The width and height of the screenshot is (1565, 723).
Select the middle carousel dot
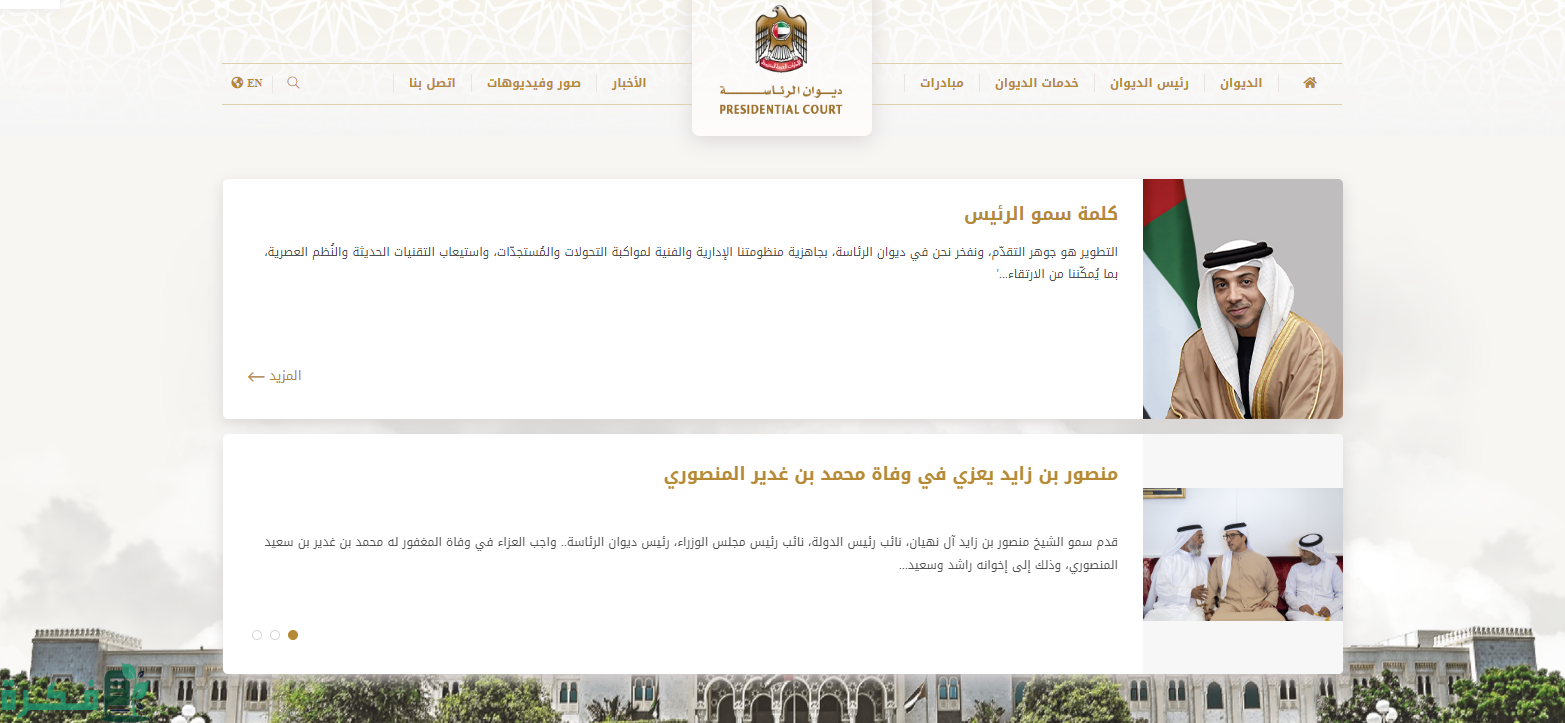[x=275, y=635]
